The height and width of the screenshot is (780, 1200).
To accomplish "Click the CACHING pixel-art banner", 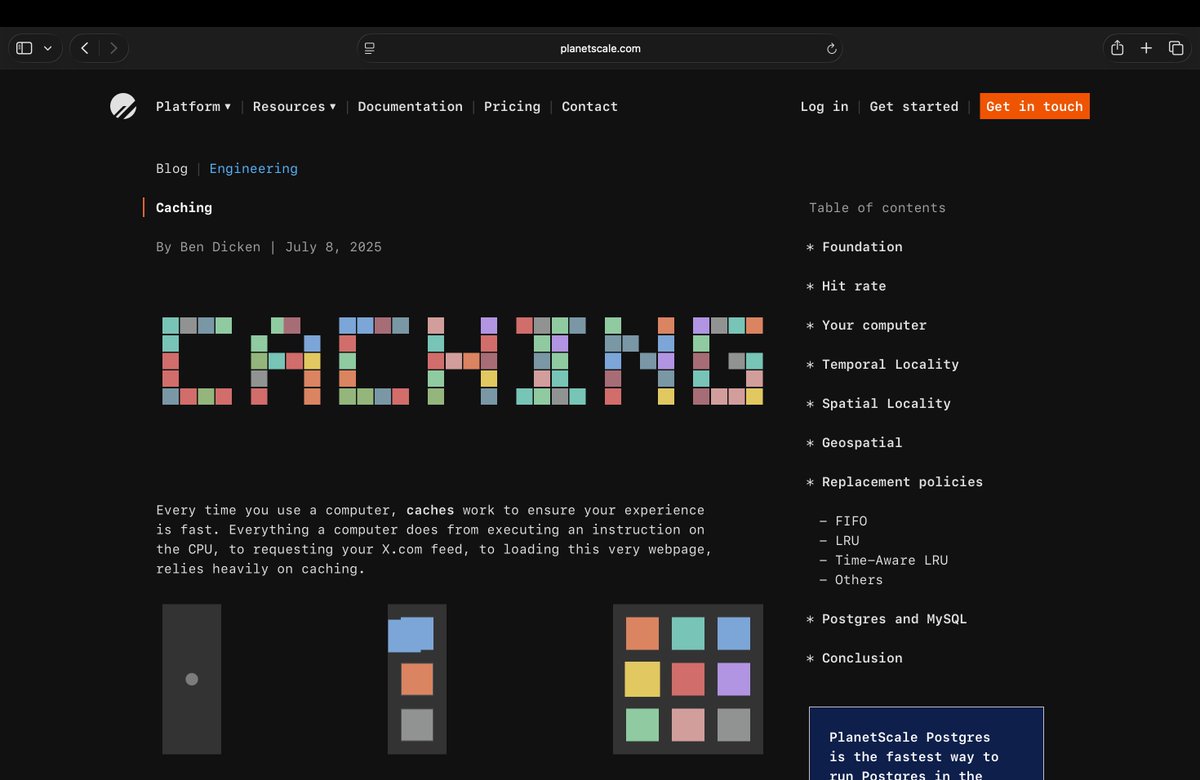I will click(x=462, y=361).
